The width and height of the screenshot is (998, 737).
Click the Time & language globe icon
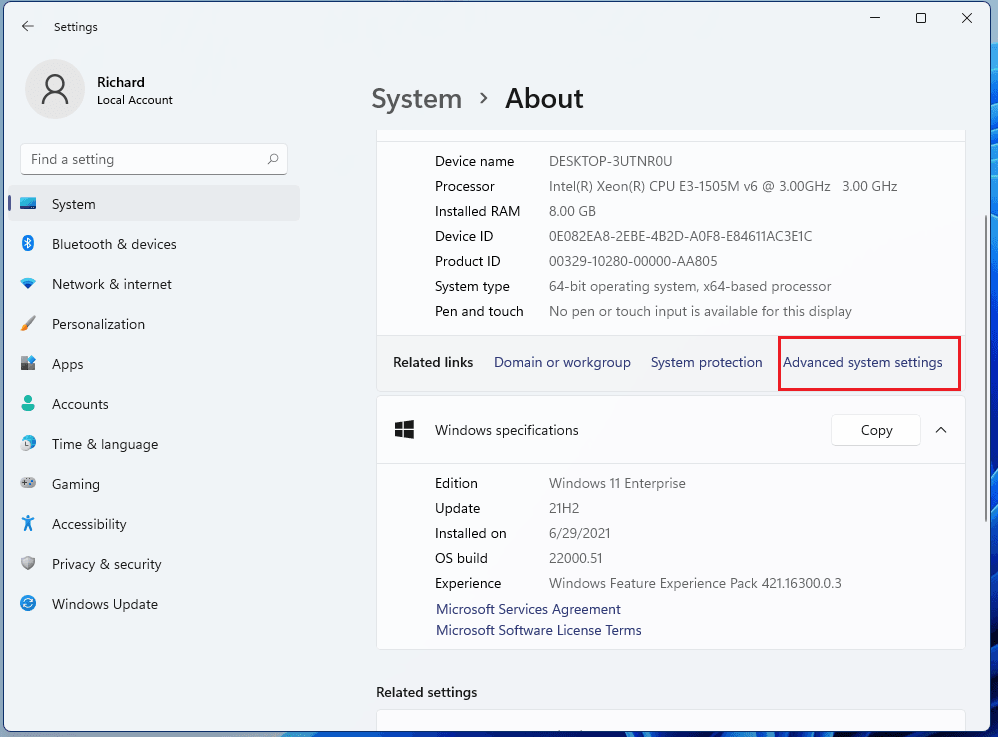[29, 444]
